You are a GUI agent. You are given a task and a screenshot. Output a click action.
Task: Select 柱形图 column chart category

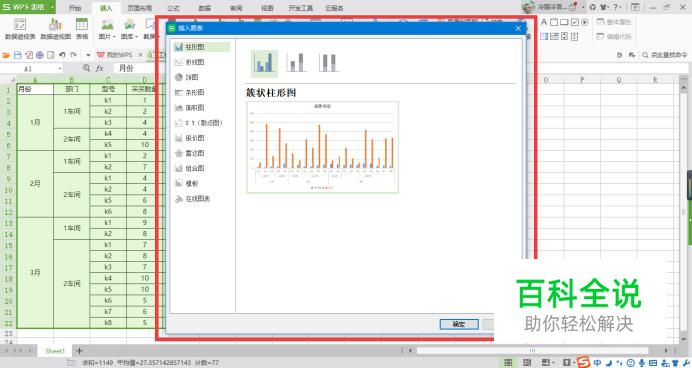[x=201, y=47]
